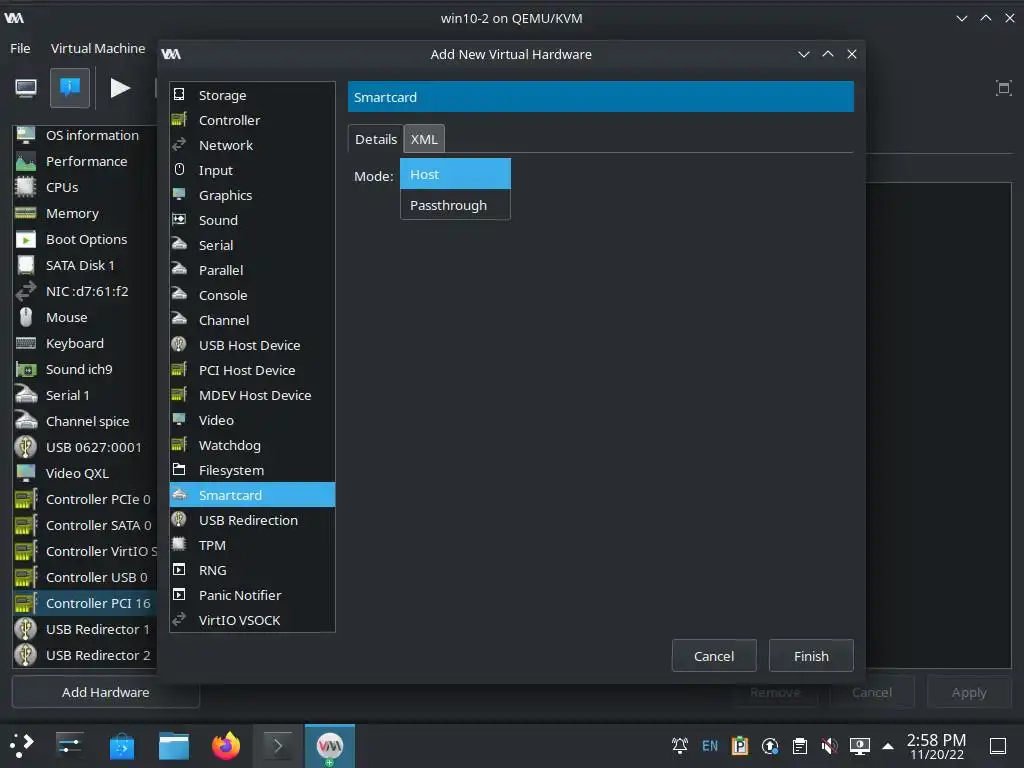
Task: Choose Network hardware type
Action: (252, 145)
